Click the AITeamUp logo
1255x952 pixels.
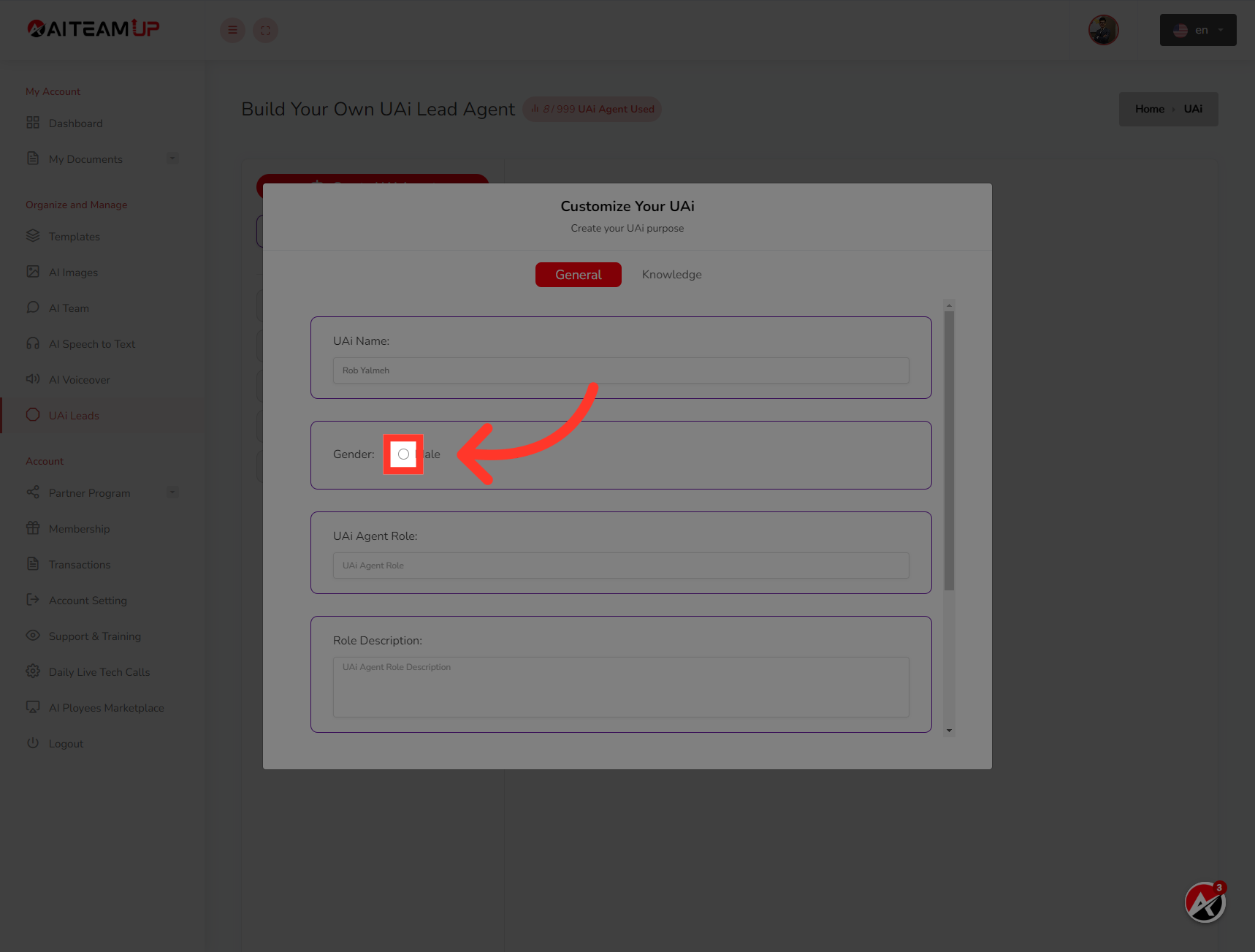point(94,28)
